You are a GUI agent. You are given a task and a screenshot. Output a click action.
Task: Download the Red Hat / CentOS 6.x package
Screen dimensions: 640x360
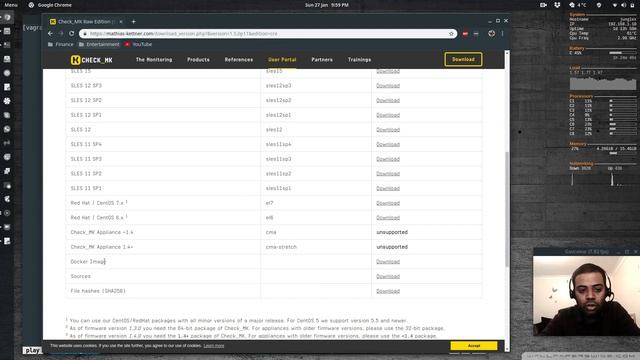point(388,218)
